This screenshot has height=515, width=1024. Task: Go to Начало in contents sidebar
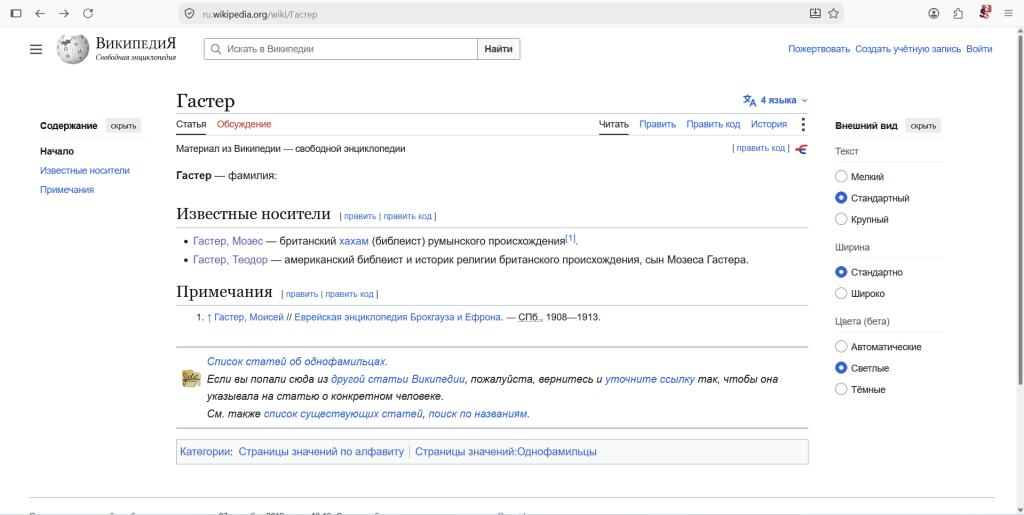coord(57,151)
